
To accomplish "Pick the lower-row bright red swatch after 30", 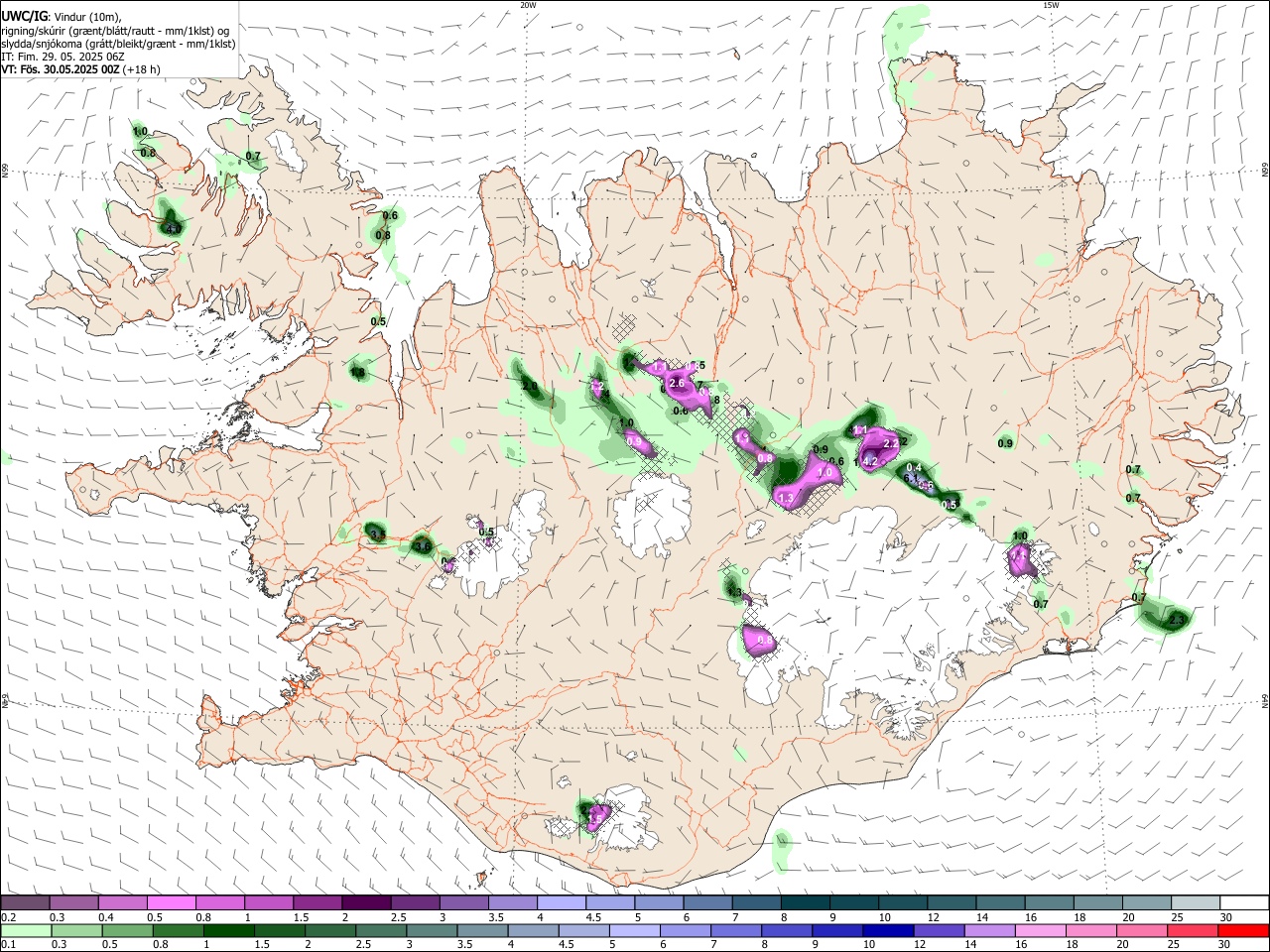I will coord(1243,931).
